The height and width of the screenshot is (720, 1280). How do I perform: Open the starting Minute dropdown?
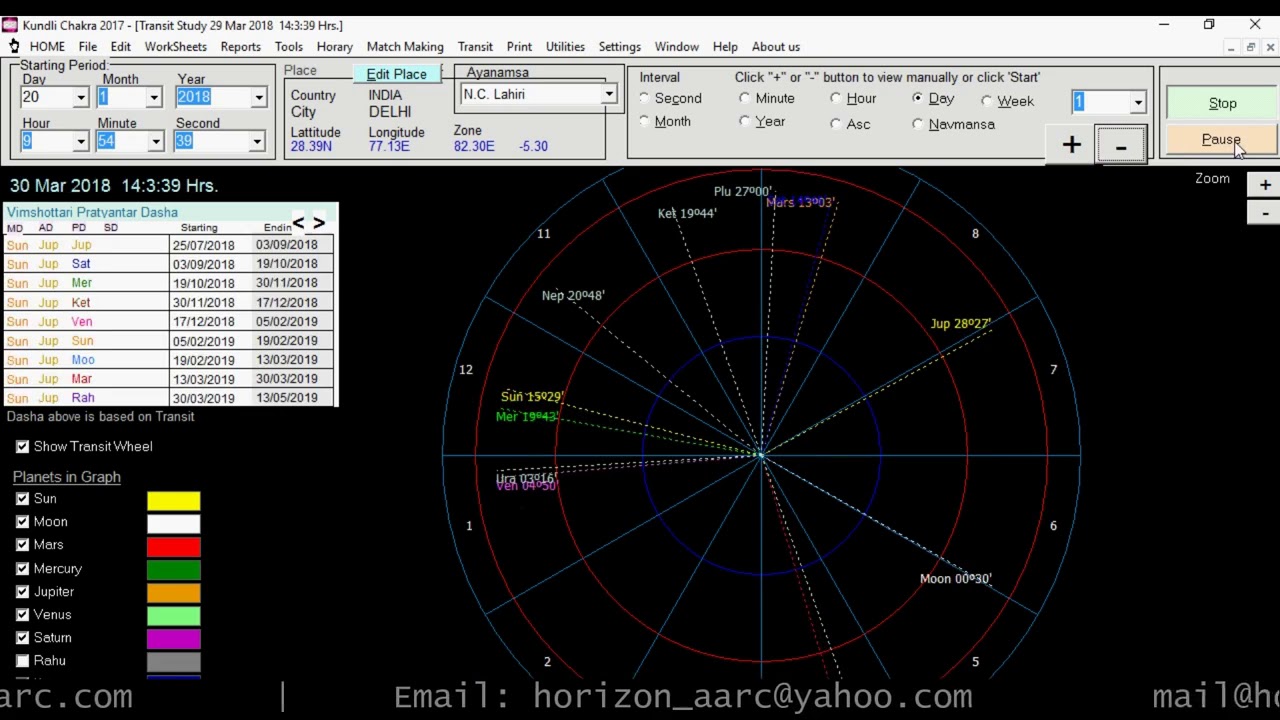pyautogui.click(x=155, y=141)
